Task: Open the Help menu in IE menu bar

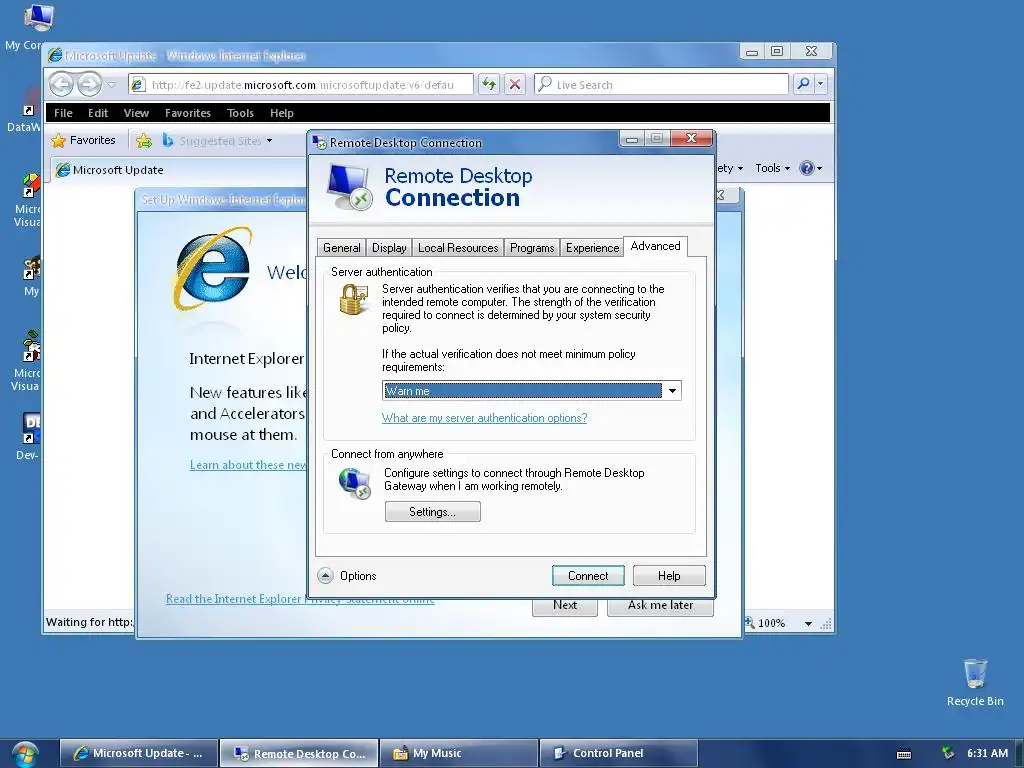Action: point(281,113)
